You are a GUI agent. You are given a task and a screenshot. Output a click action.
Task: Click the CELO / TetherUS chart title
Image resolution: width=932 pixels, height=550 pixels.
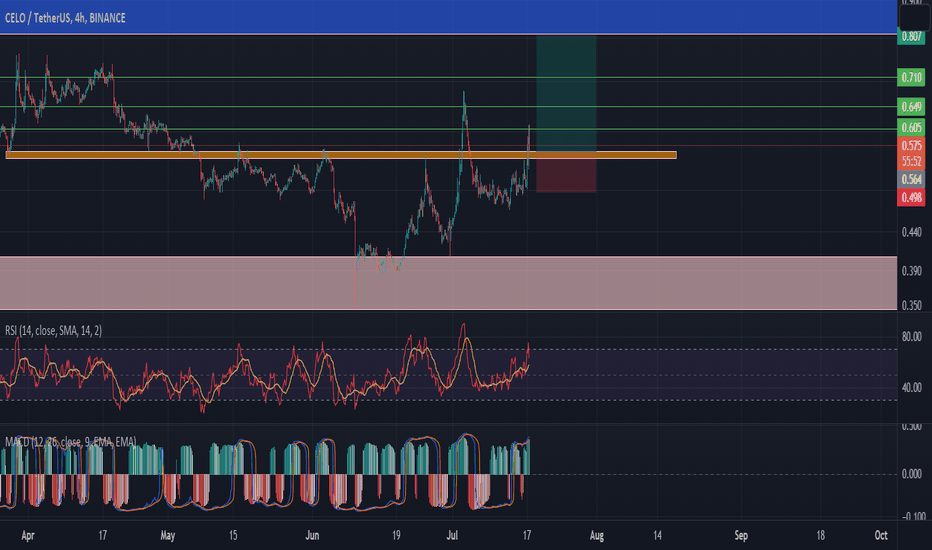pyautogui.click(x=65, y=18)
